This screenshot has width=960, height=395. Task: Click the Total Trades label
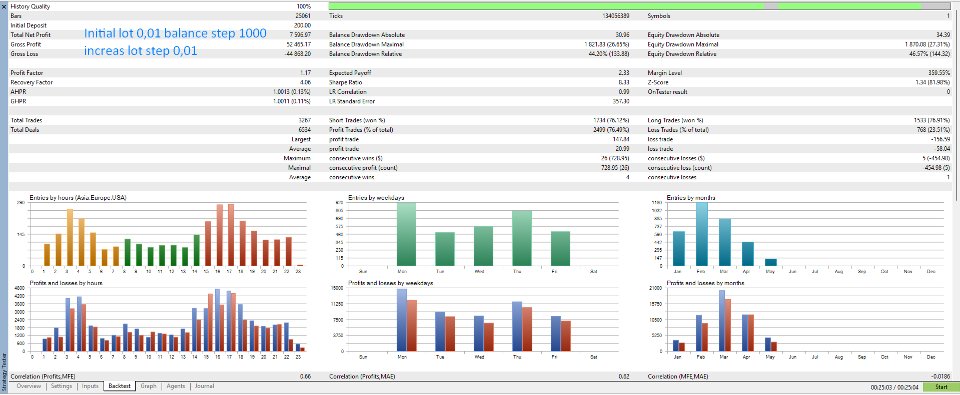click(x=26, y=121)
